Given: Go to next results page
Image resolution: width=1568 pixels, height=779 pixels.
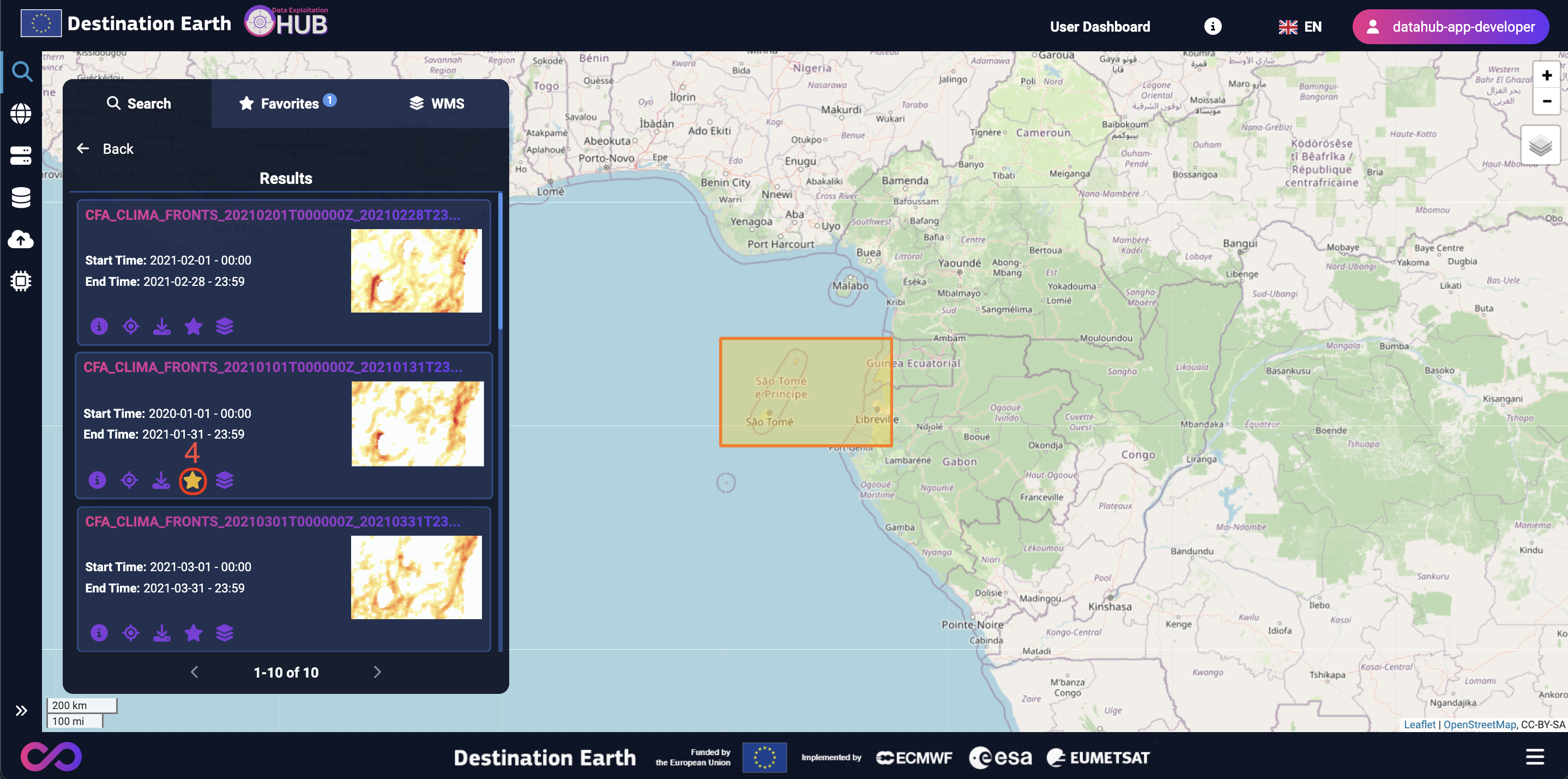Looking at the screenshot, I should click(x=377, y=672).
